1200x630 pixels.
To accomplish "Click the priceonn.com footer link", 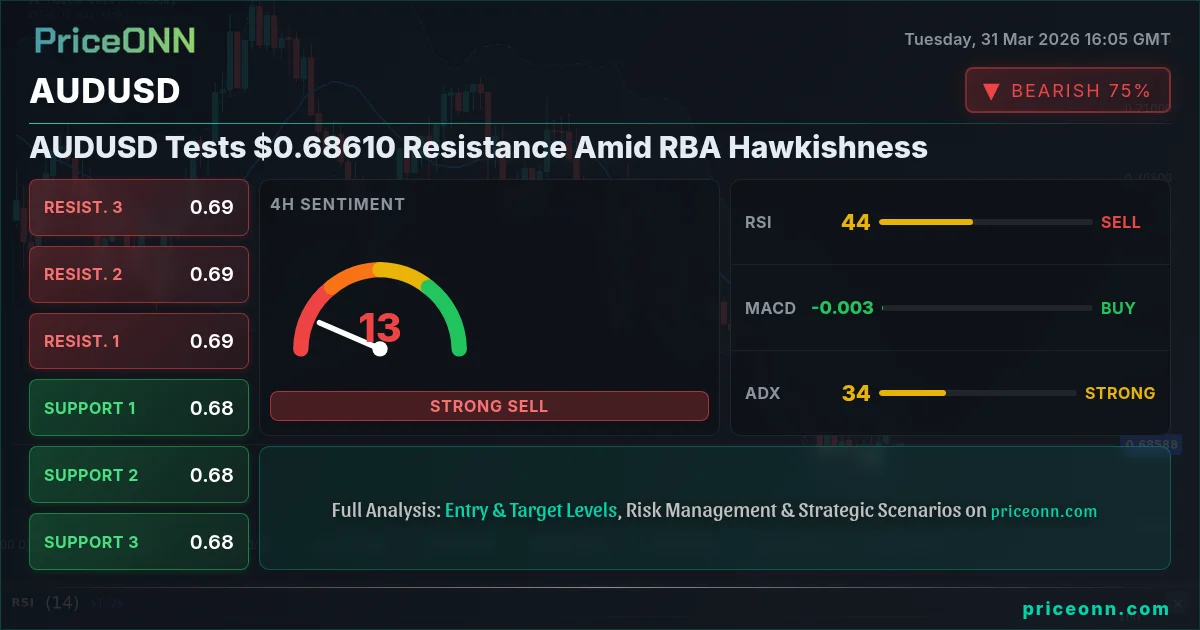I will [x=1095, y=609].
